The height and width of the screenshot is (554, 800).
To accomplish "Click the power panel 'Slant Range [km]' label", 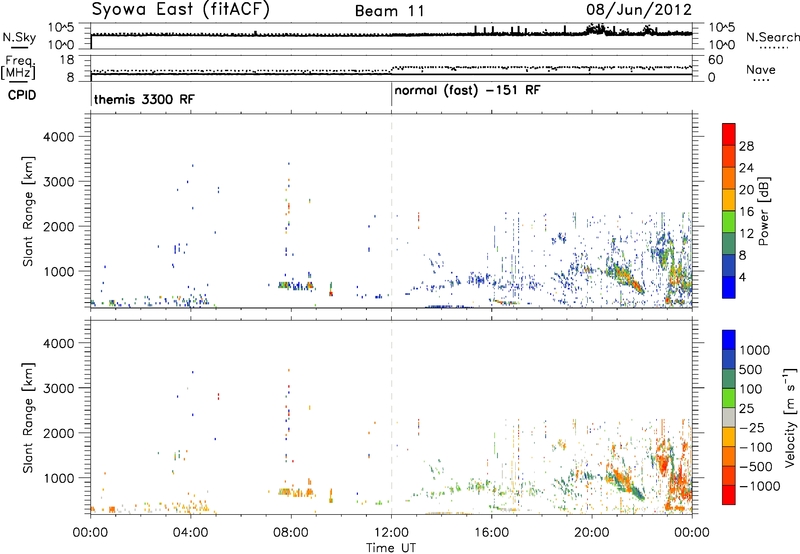I will 28,211.
